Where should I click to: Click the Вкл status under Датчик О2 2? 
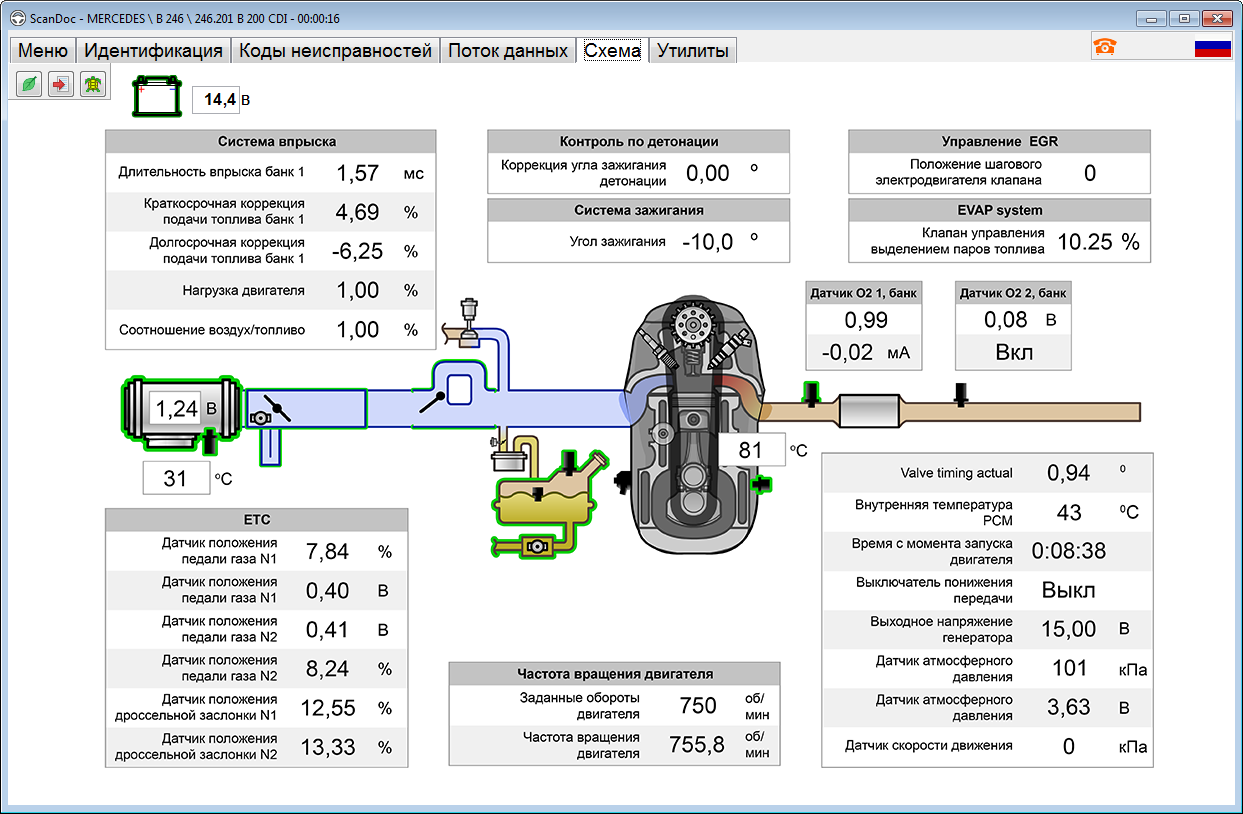[1014, 352]
